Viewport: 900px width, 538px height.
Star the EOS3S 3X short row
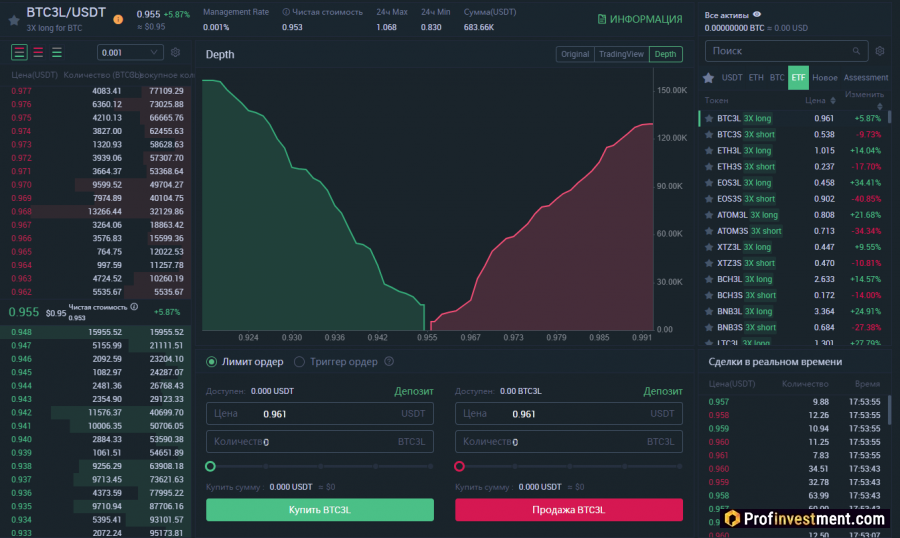point(709,199)
